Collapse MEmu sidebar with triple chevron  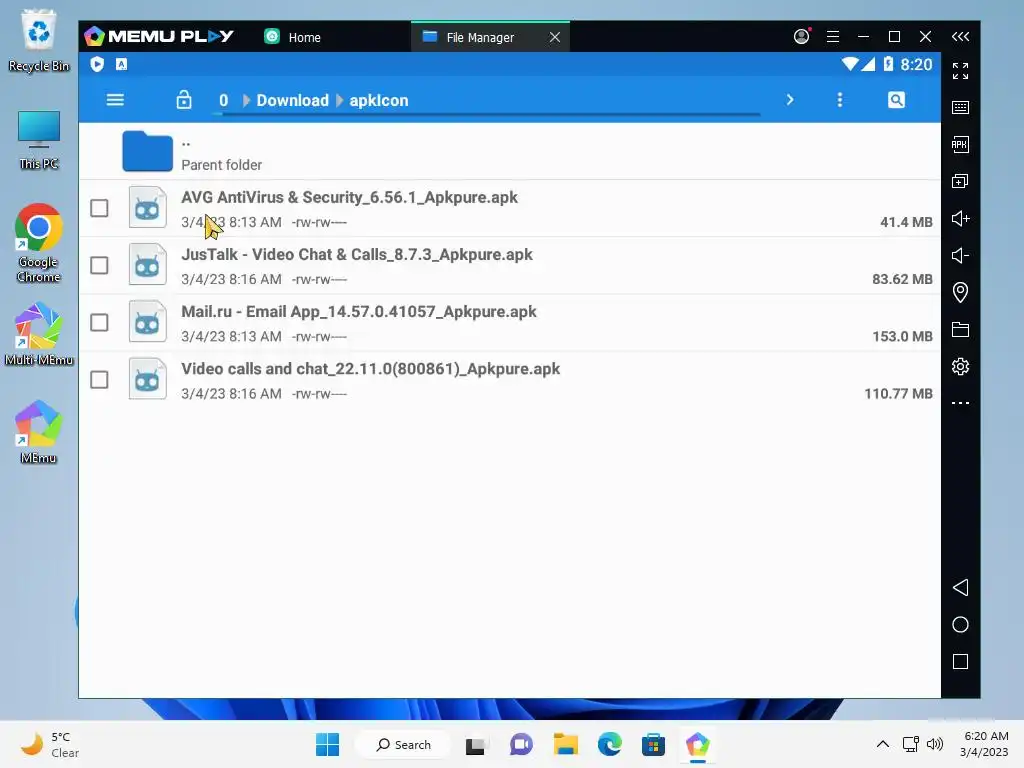coord(960,37)
